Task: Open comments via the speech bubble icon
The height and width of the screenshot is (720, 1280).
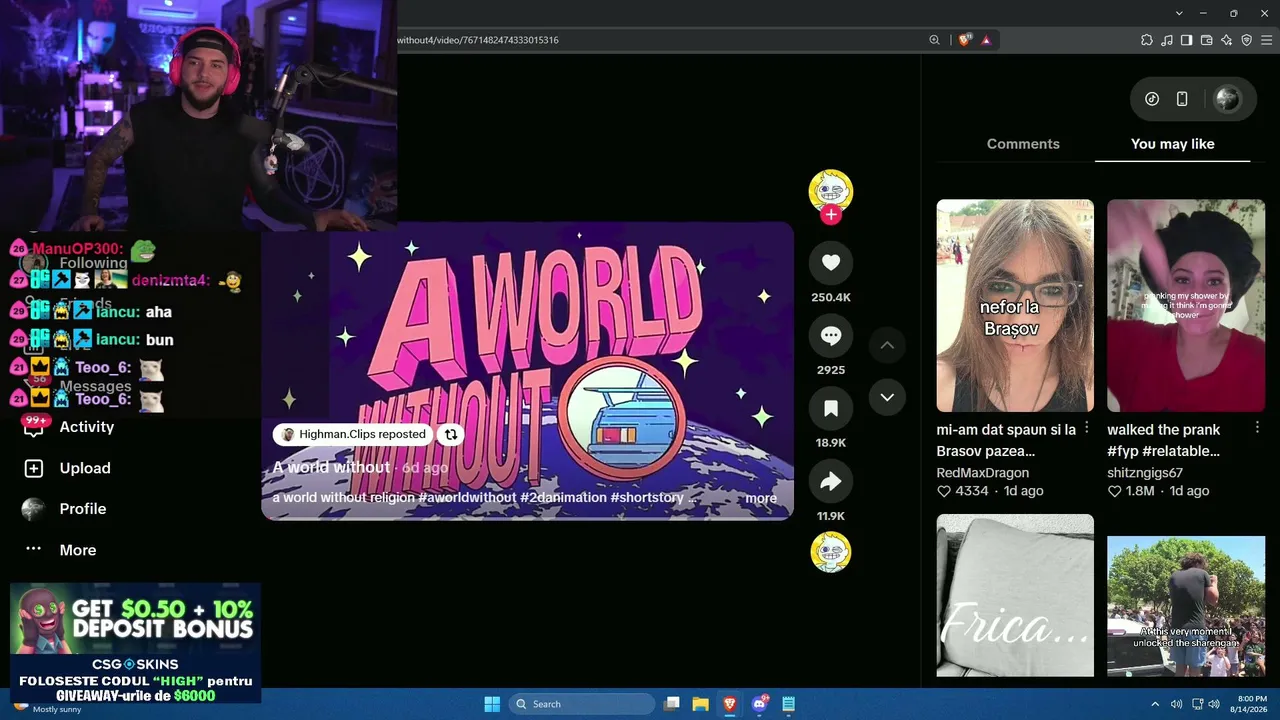Action: tap(831, 336)
